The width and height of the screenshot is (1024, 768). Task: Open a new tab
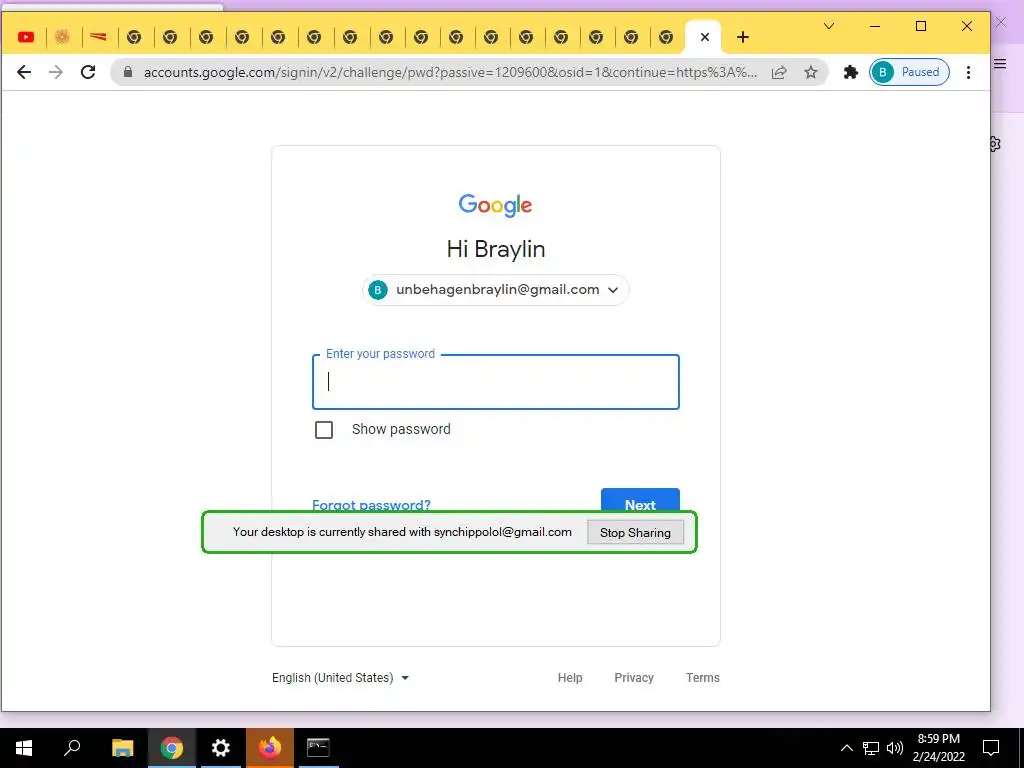tap(743, 37)
